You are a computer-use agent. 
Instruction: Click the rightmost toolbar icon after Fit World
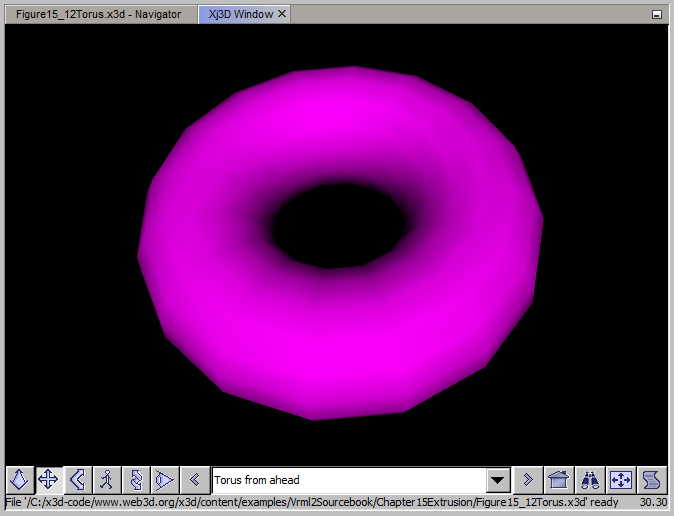[652, 480]
